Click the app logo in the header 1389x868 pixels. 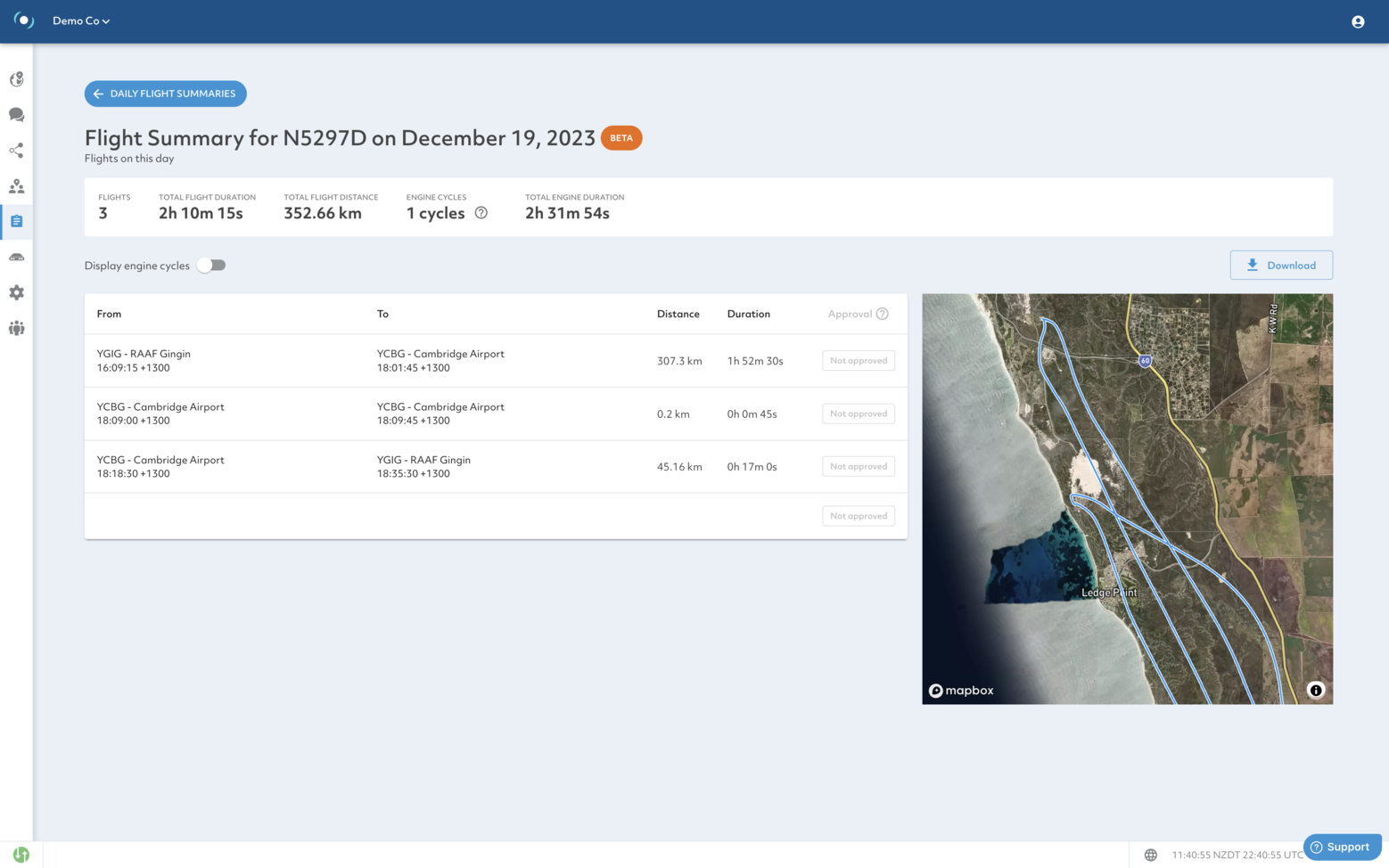[24, 20]
